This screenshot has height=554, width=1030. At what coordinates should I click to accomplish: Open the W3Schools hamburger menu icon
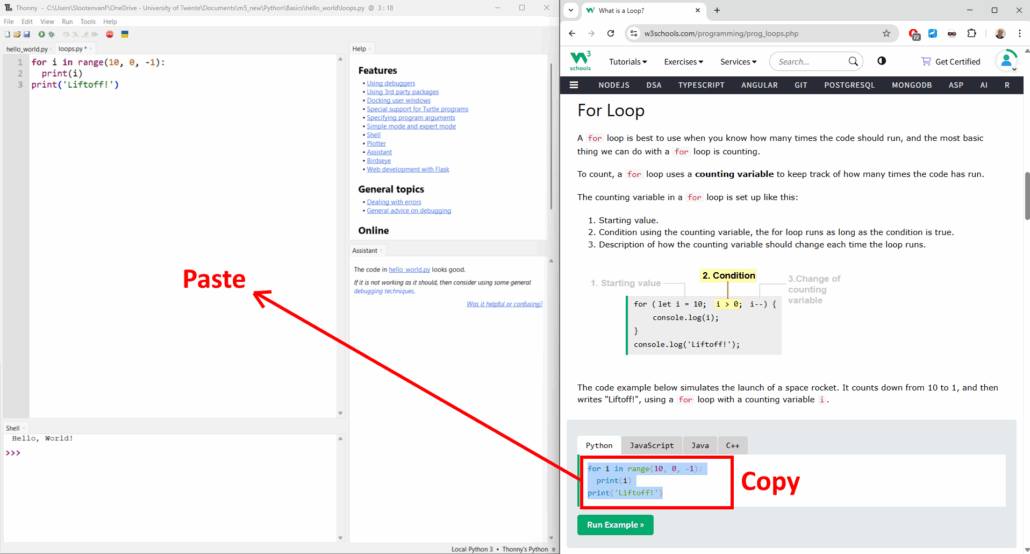573,85
